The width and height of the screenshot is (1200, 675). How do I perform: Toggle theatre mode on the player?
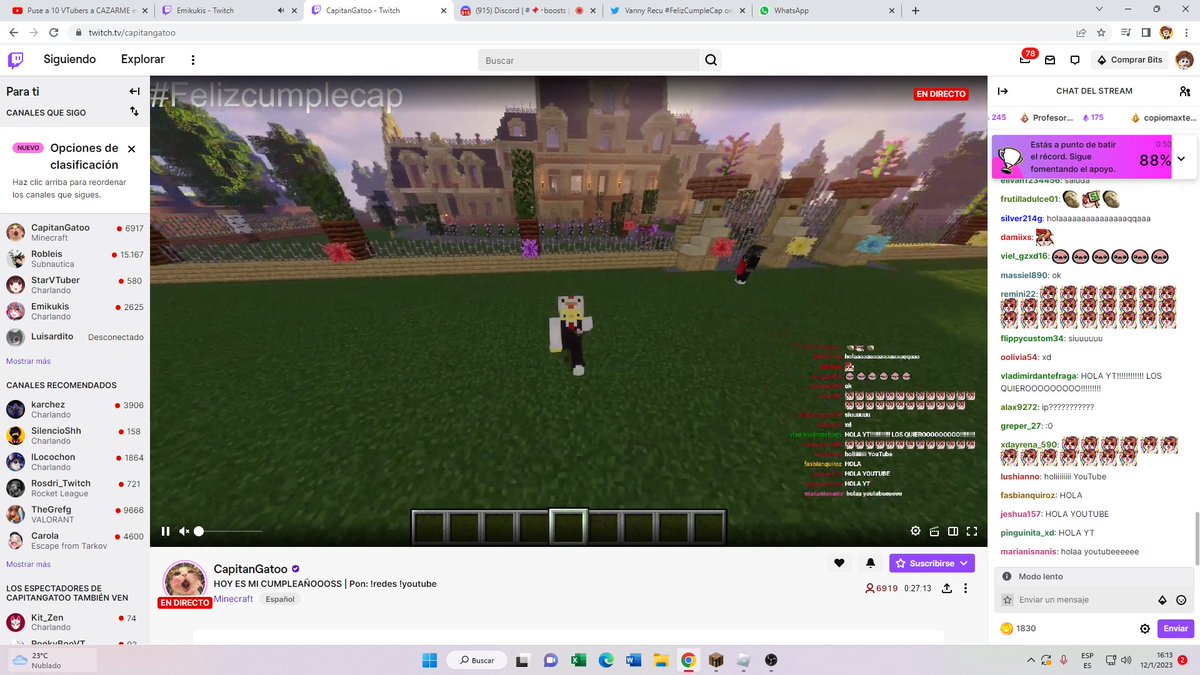click(953, 531)
